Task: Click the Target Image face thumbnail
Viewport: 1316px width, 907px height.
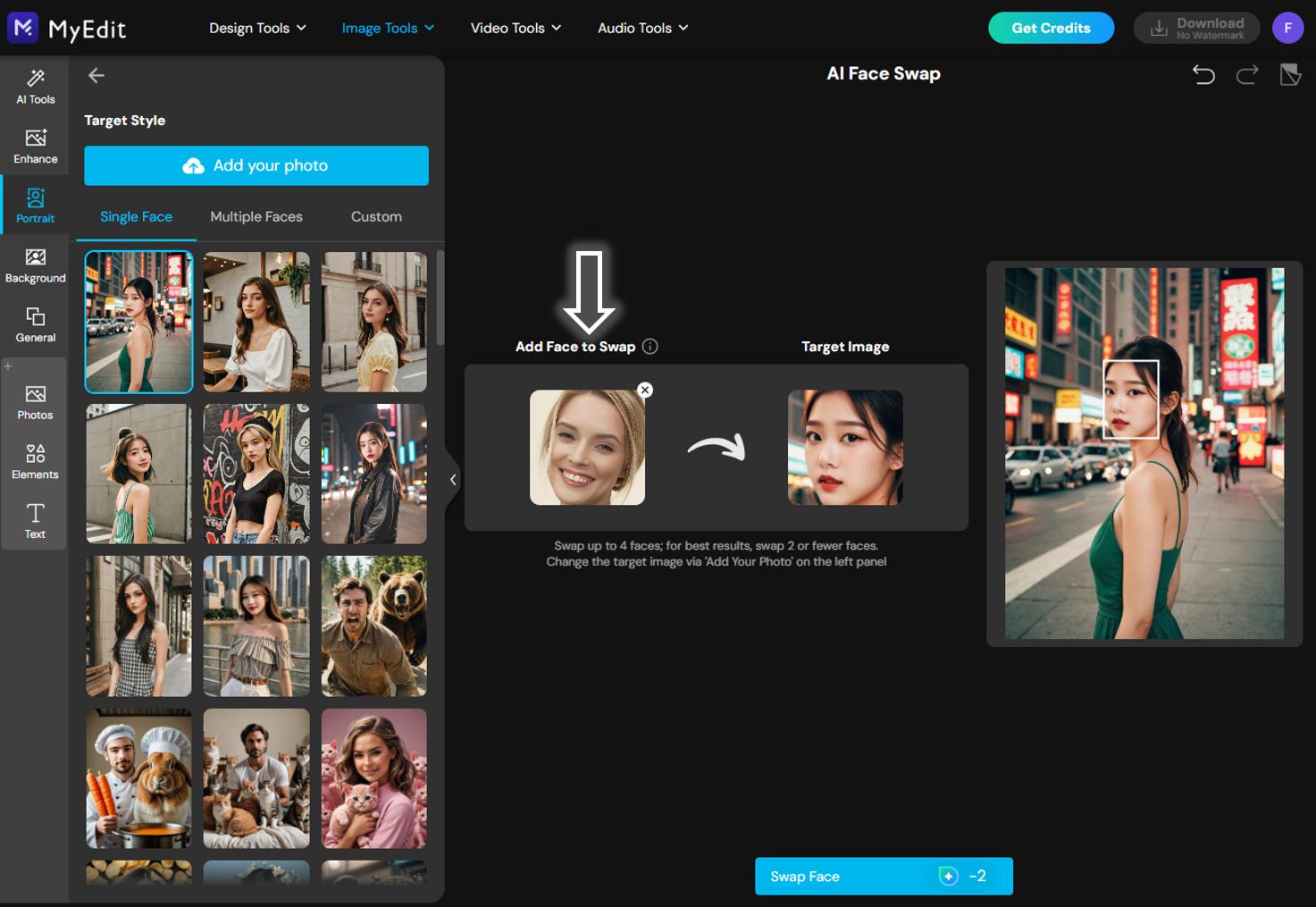Action: coord(845,447)
